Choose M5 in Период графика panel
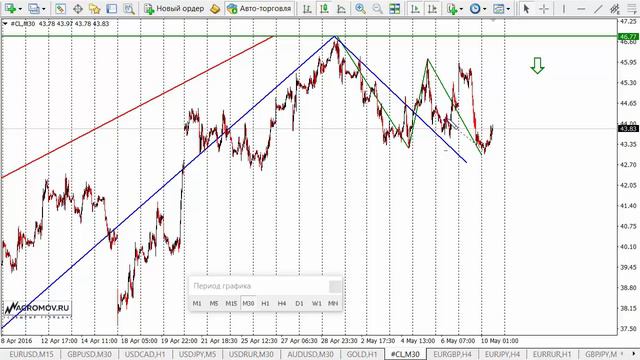 (213, 303)
